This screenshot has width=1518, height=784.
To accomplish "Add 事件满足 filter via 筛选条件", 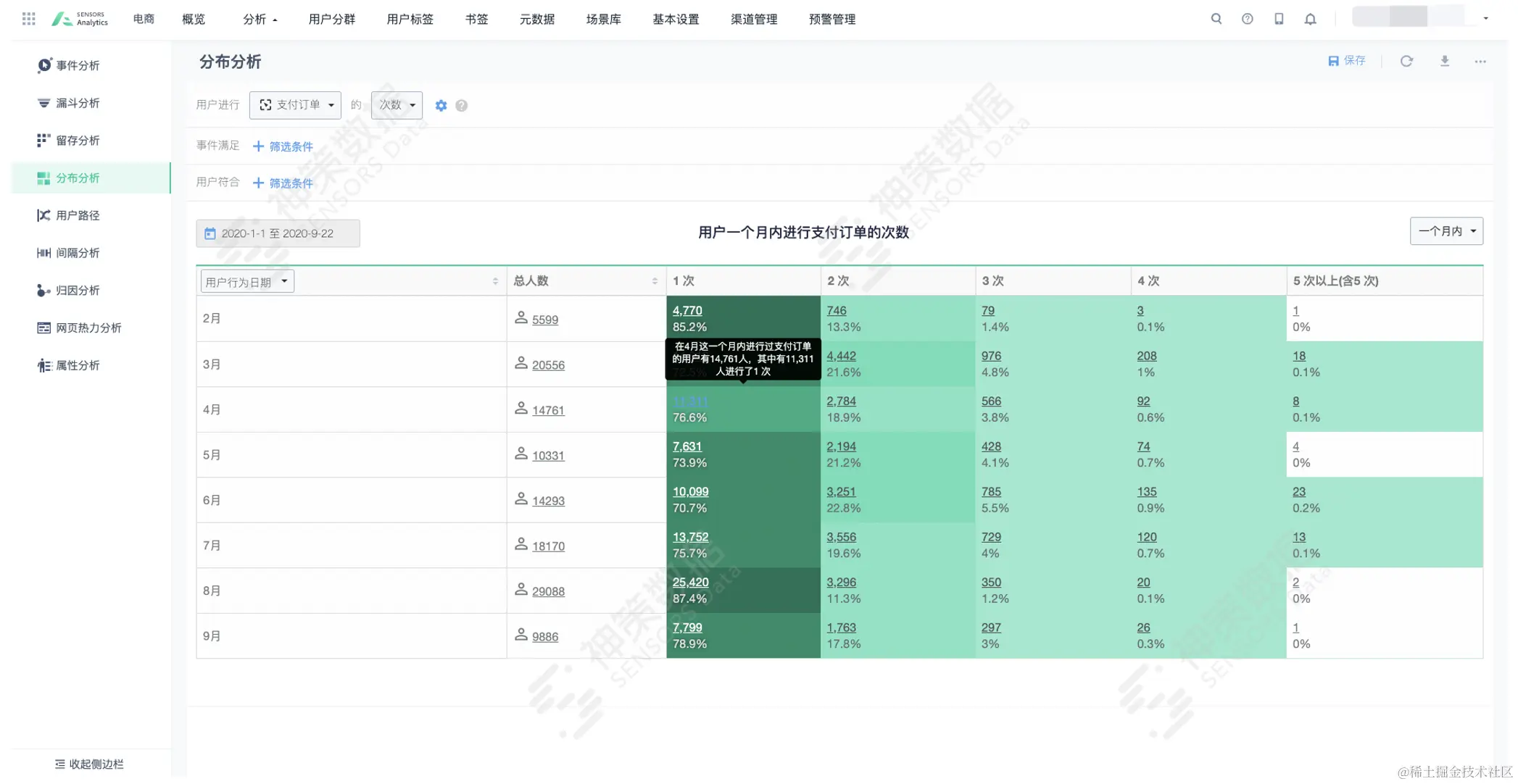I will click(283, 146).
